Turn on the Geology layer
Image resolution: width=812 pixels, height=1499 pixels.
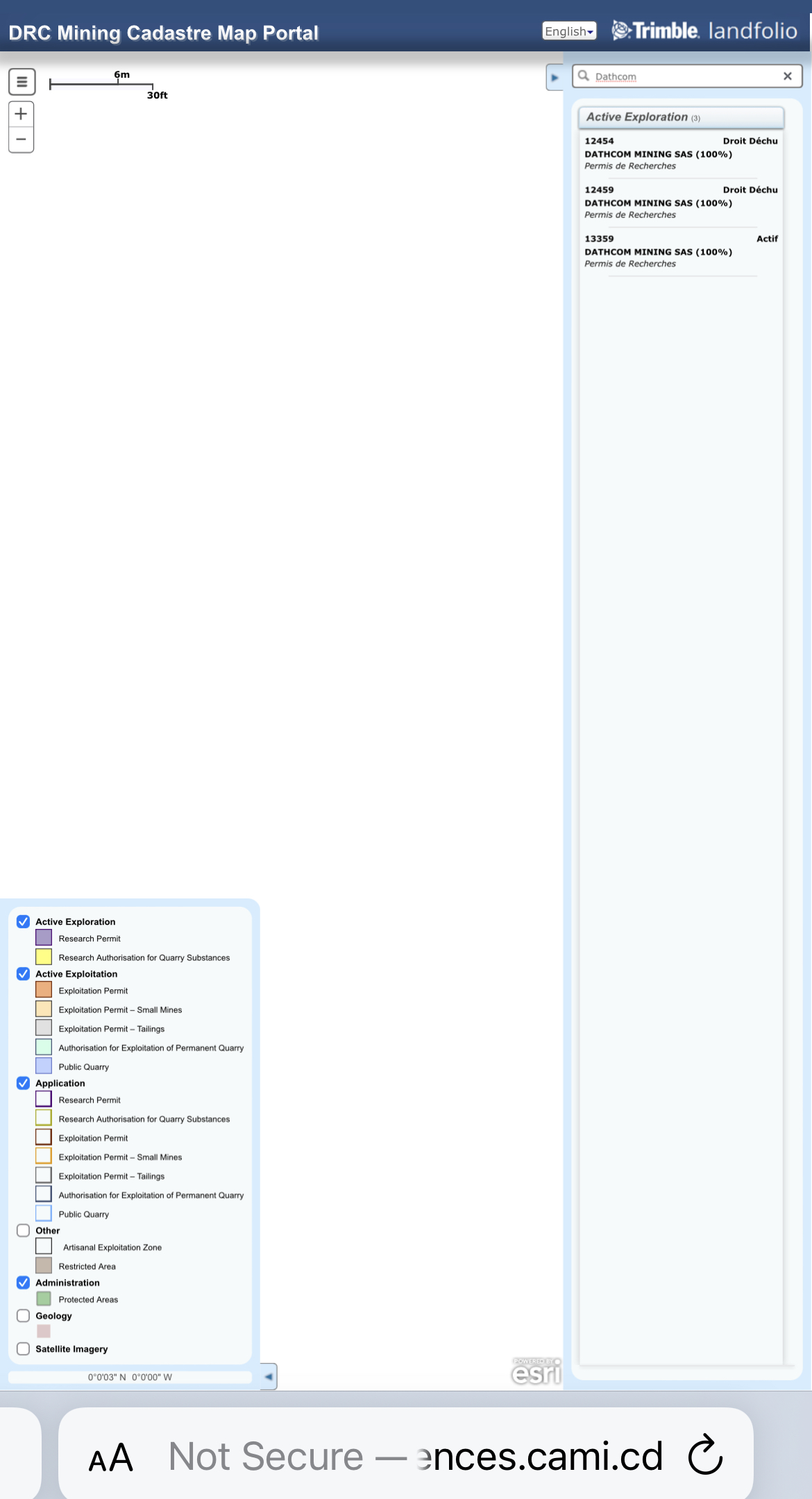(x=24, y=1315)
